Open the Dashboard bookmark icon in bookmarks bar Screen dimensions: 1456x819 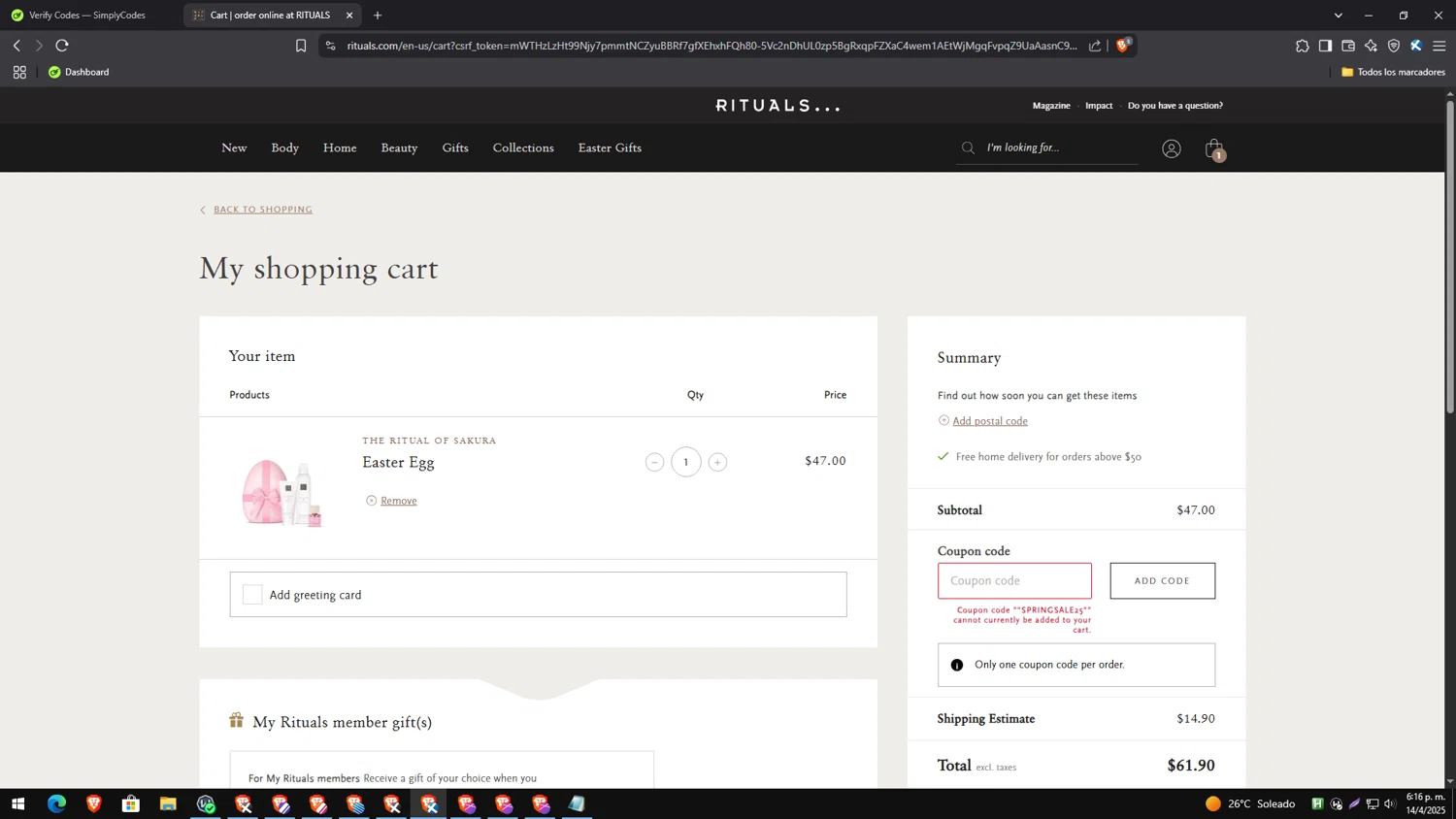54,72
